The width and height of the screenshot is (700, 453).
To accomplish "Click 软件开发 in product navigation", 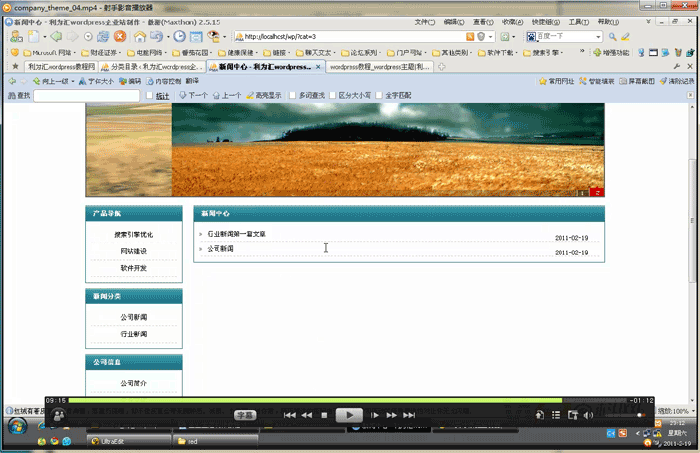I will (133, 268).
